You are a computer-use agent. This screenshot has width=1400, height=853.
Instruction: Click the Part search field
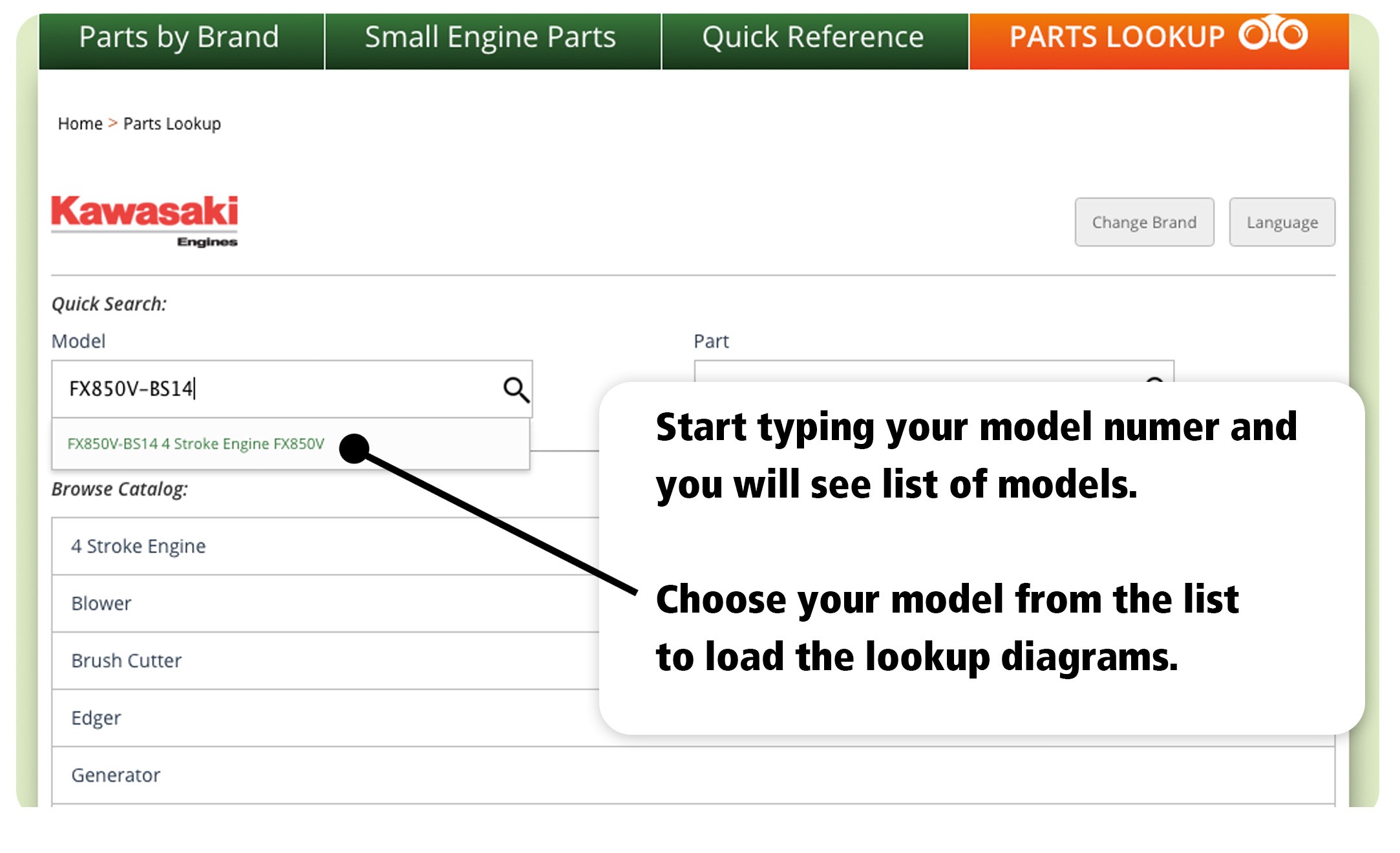coord(933,373)
